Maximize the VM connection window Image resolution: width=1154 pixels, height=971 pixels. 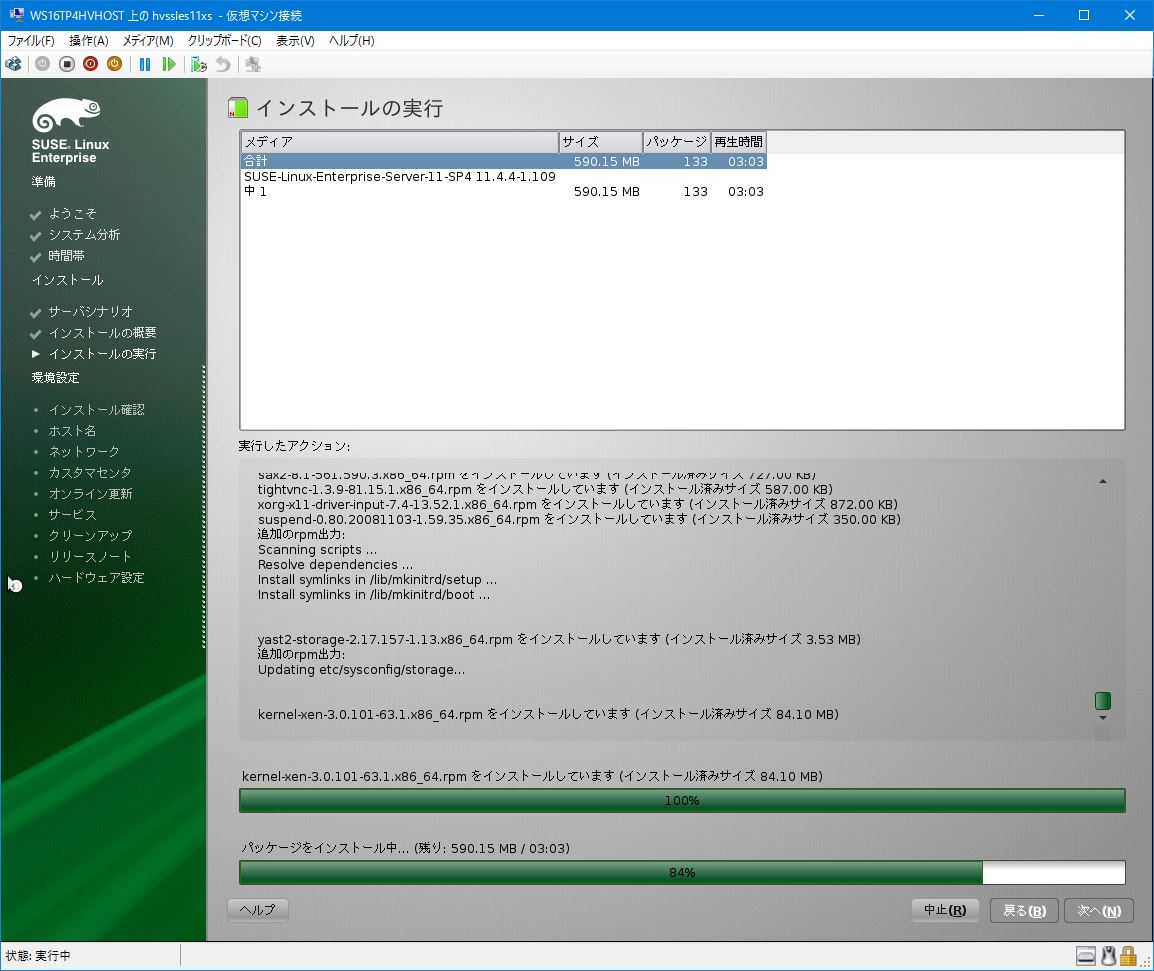tap(1084, 15)
